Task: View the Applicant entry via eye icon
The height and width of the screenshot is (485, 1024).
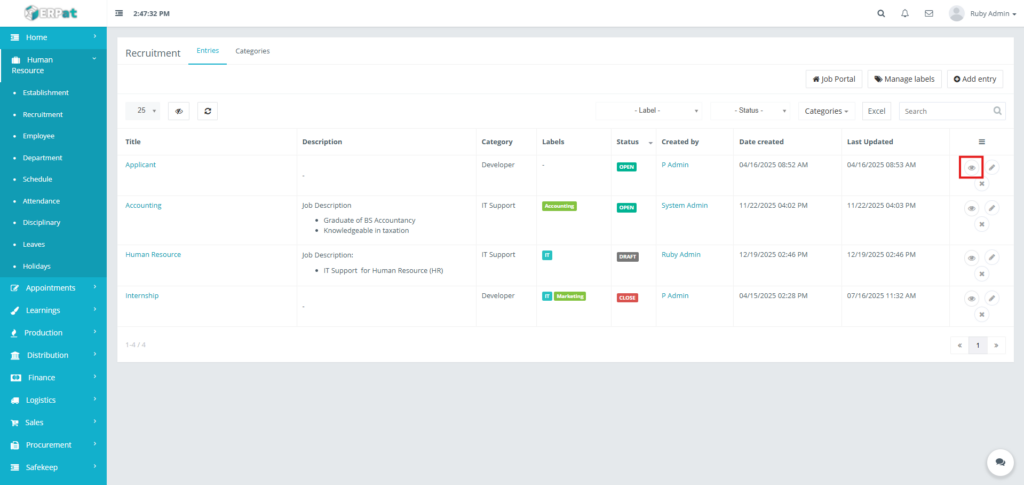Action: pos(971,168)
